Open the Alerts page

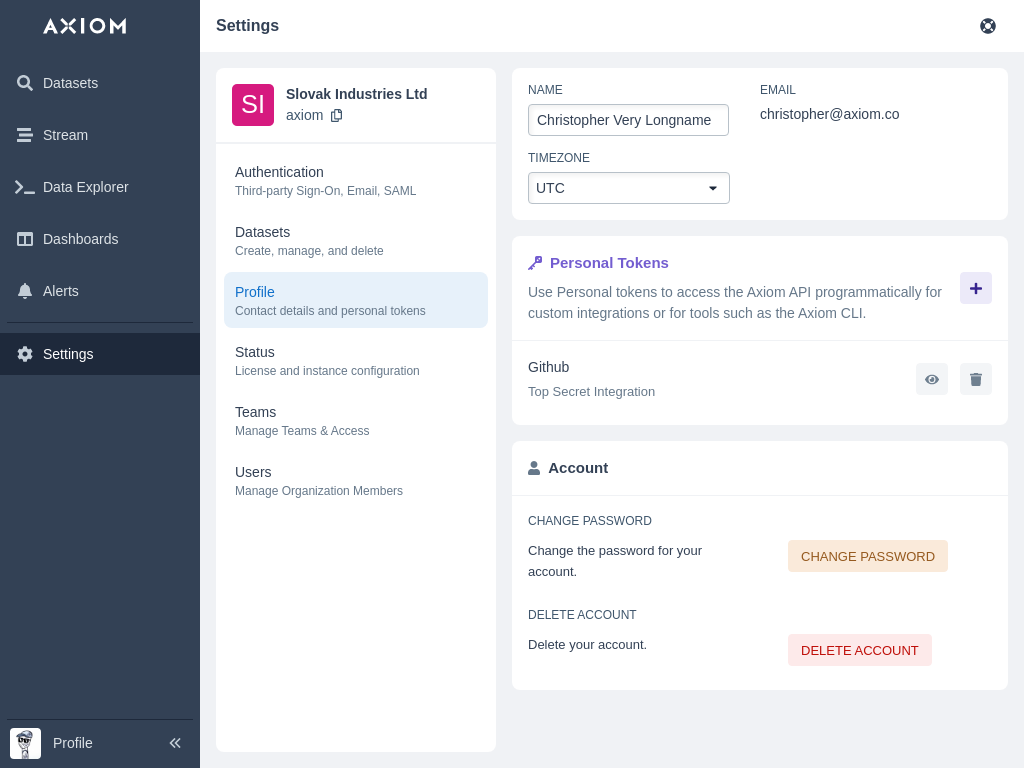coord(60,291)
